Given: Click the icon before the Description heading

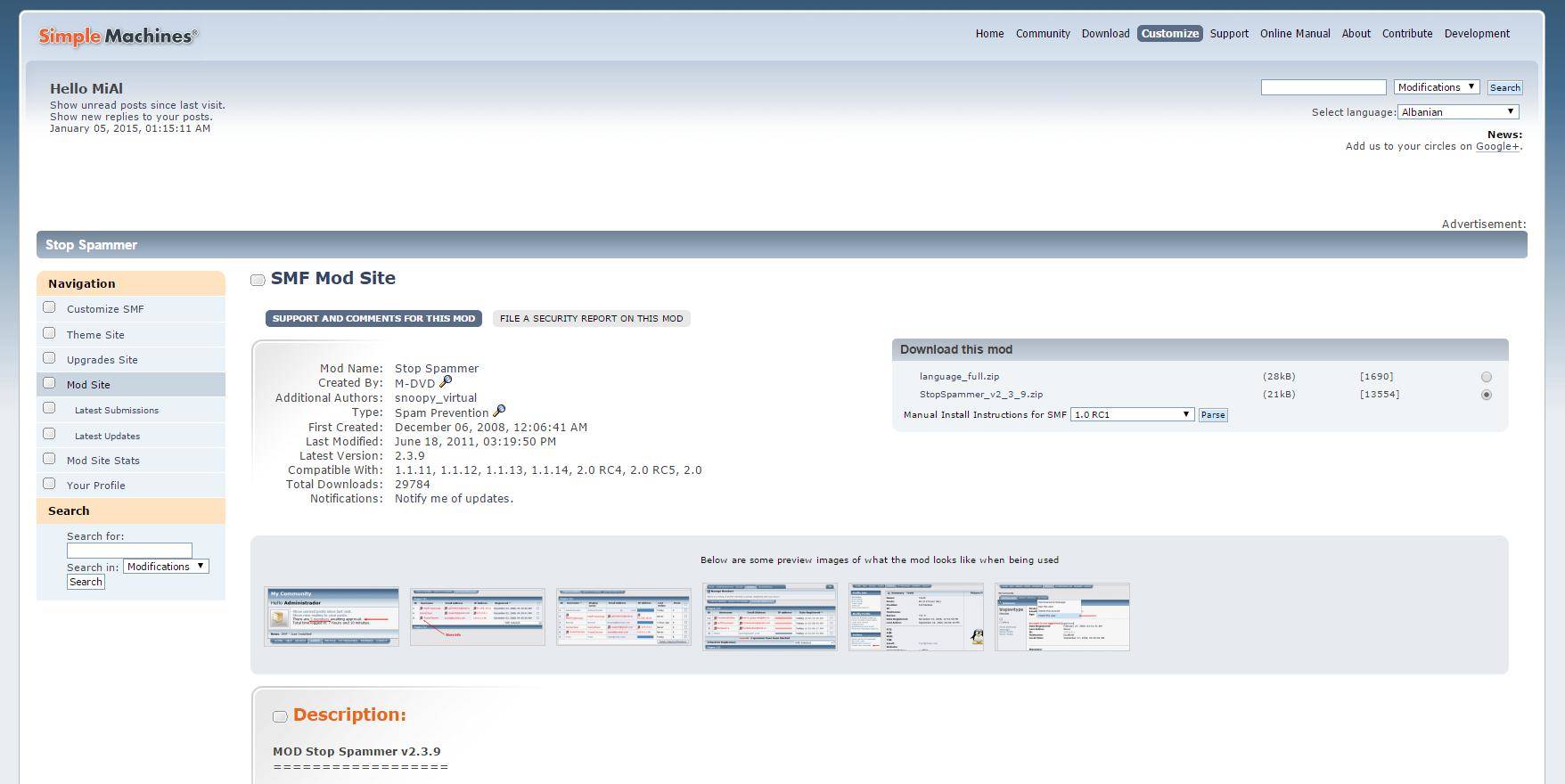Looking at the screenshot, I should coord(280,716).
